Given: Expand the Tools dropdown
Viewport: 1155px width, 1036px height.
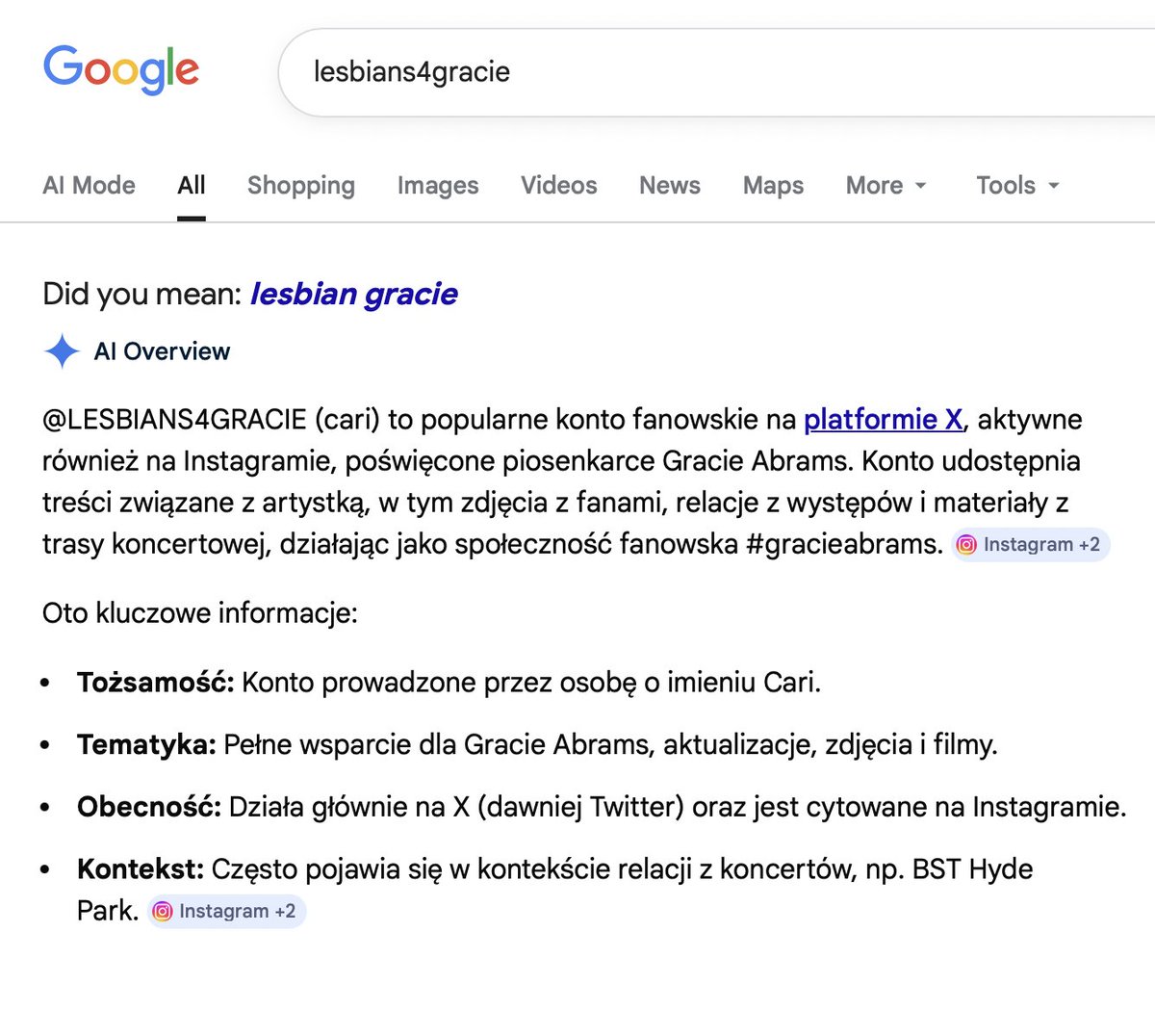Looking at the screenshot, I should tap(1017, 185).
